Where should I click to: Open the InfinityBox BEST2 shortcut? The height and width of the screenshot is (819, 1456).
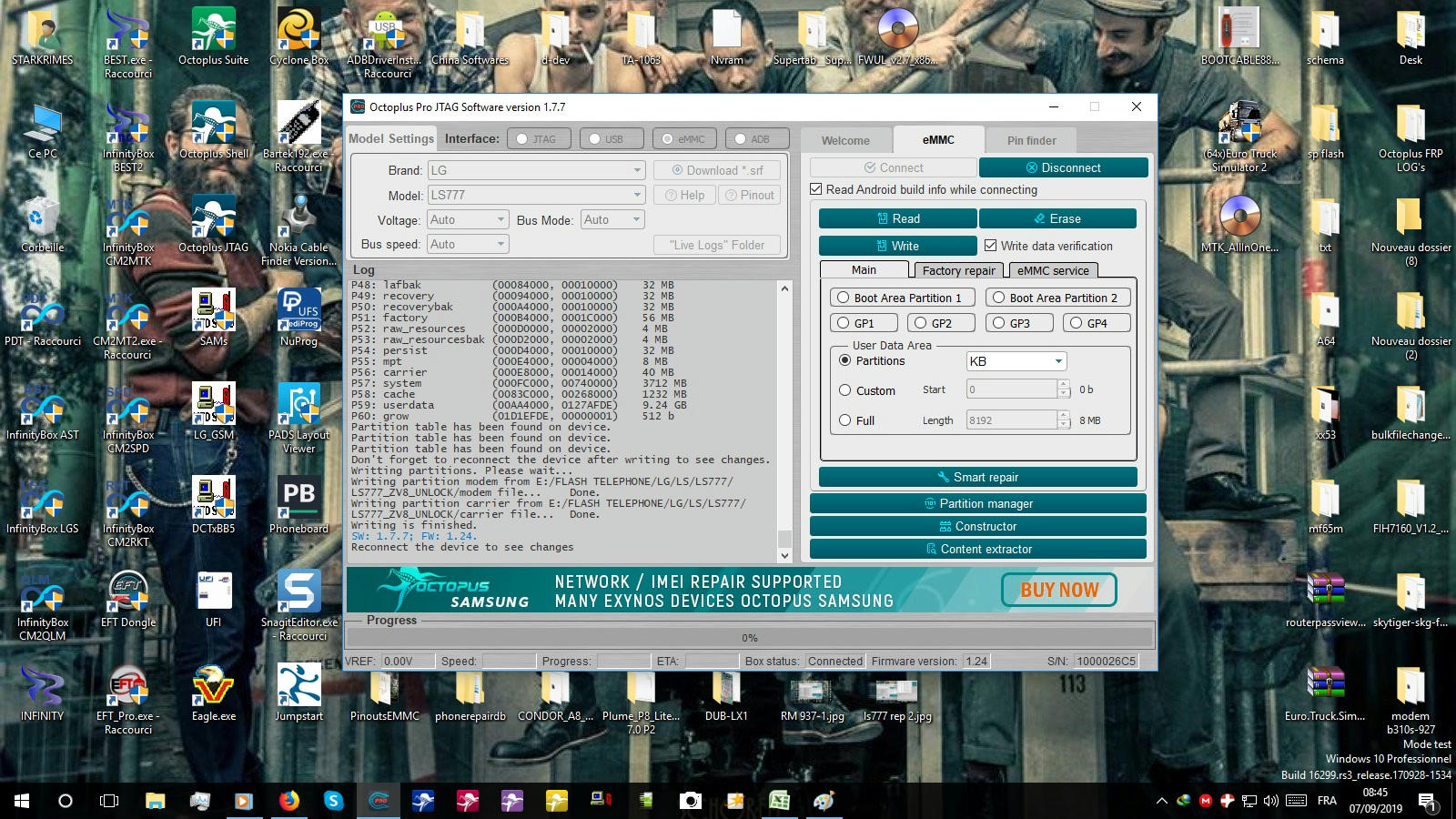(x=128, y=136)
